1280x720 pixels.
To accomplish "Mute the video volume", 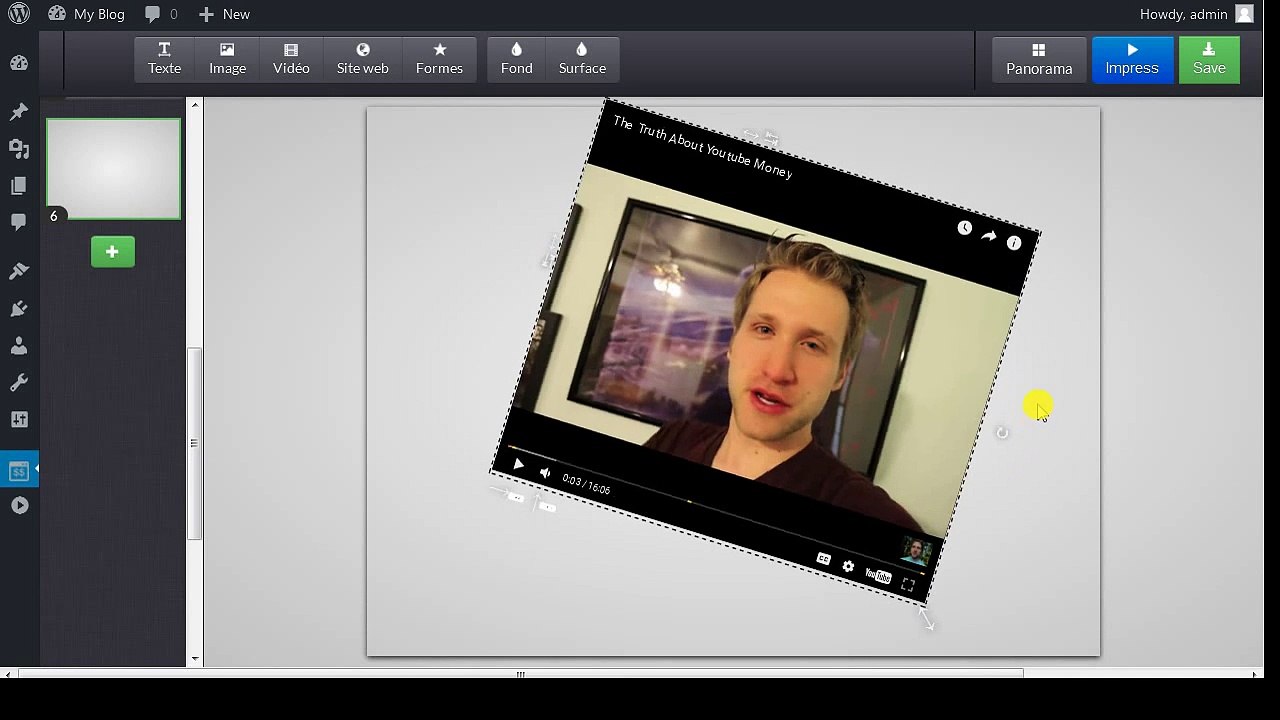I will click(545, 473).
